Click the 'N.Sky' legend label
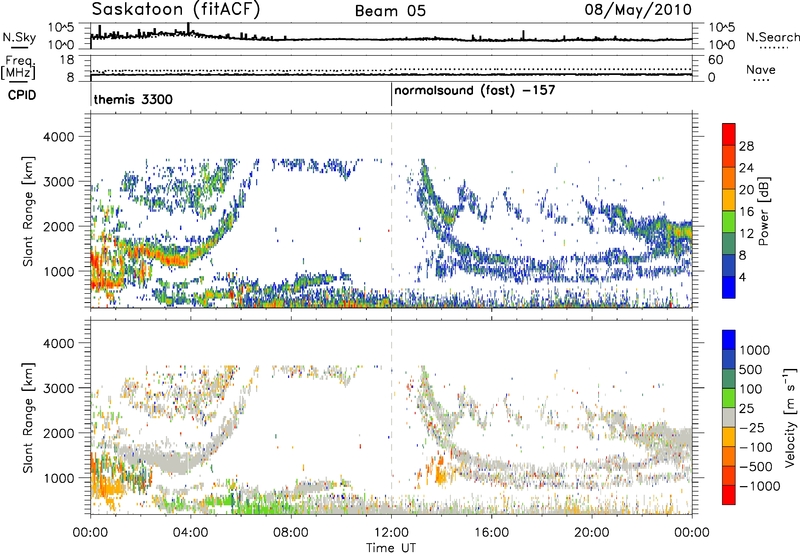The image size is (800, 554). [x=19, y=37]
